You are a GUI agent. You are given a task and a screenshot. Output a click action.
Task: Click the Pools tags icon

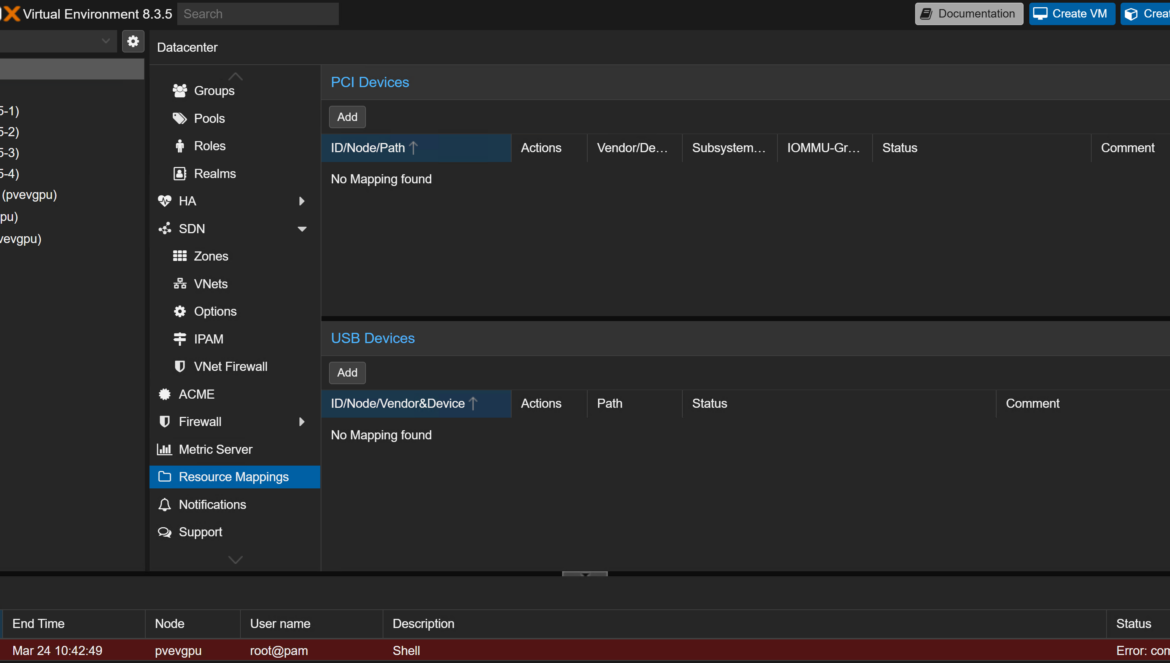coord(180,119)
